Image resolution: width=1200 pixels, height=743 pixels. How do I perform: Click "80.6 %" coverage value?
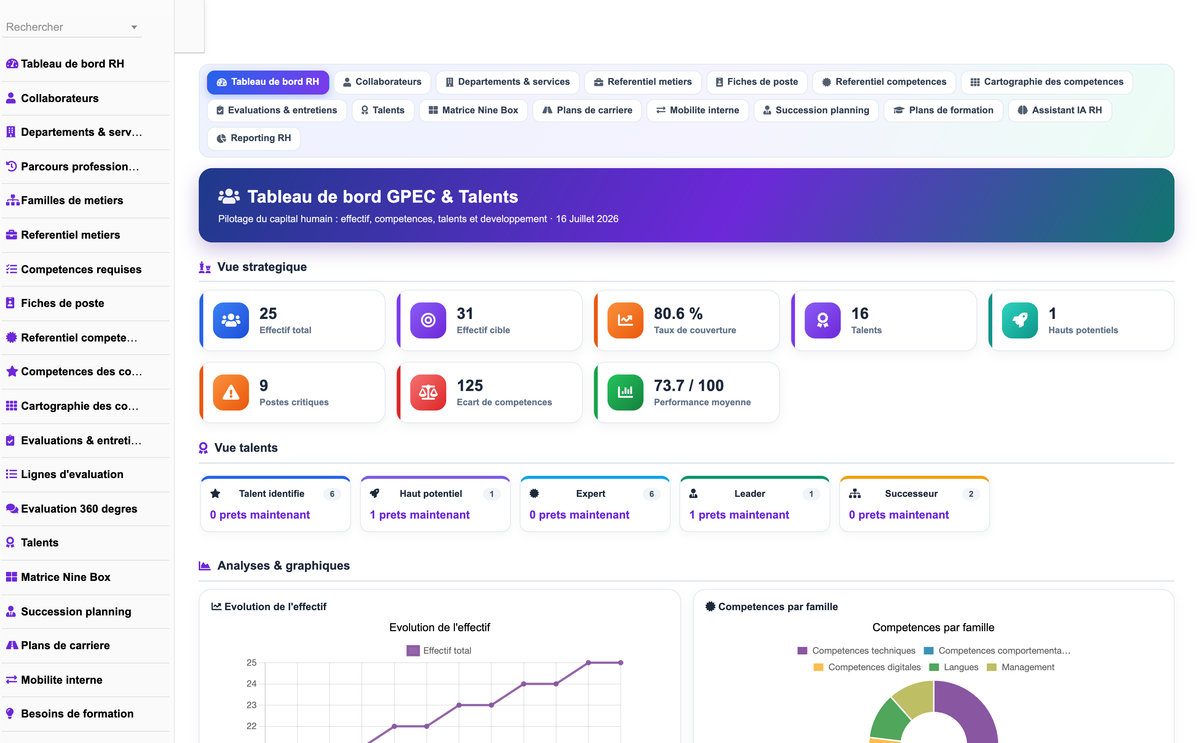tap(678, 314)
